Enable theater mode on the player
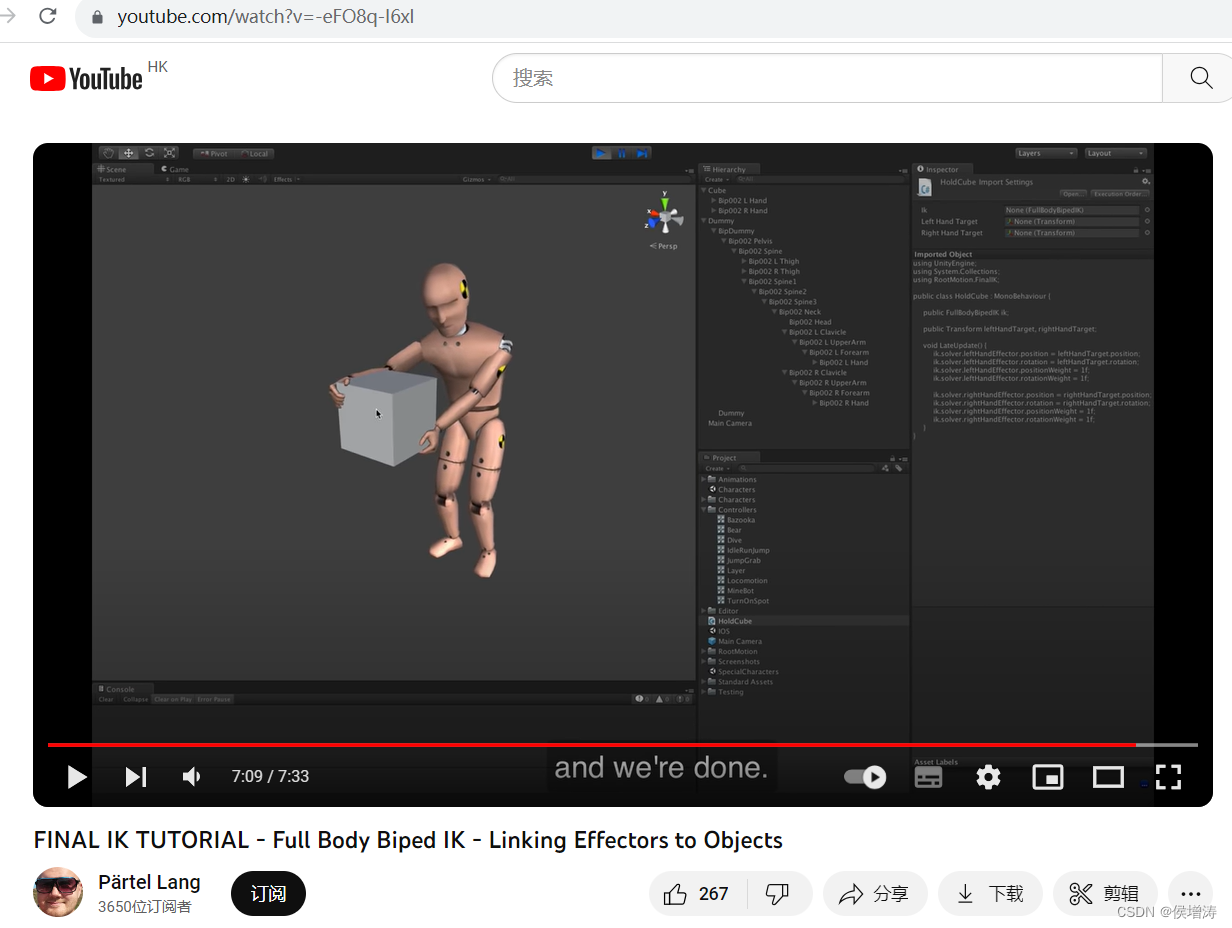Viewport: 1232px width, 928px height. click(x=1108, y=776)
